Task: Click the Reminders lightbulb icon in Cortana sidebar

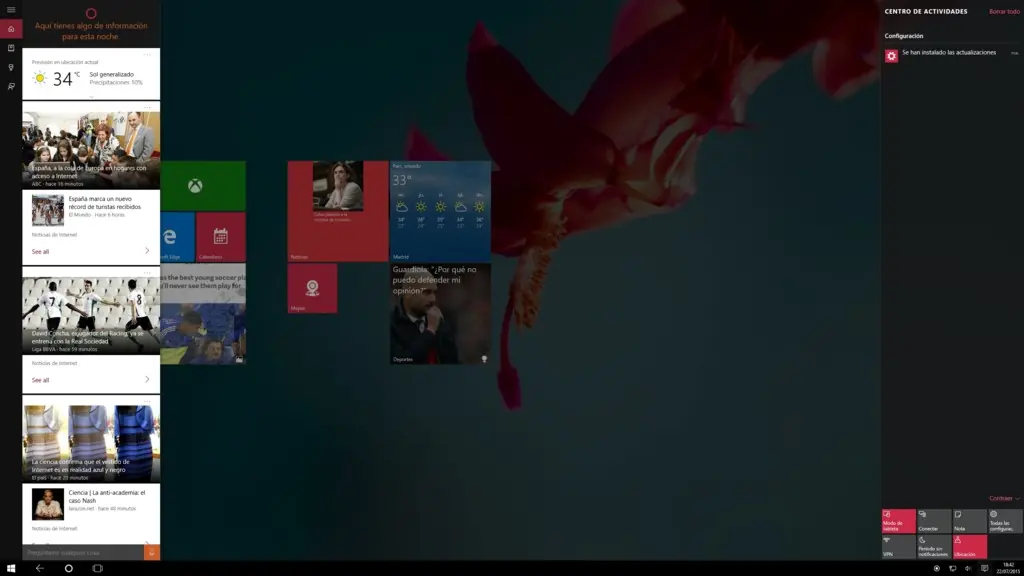Action: (x=9, y=66)
